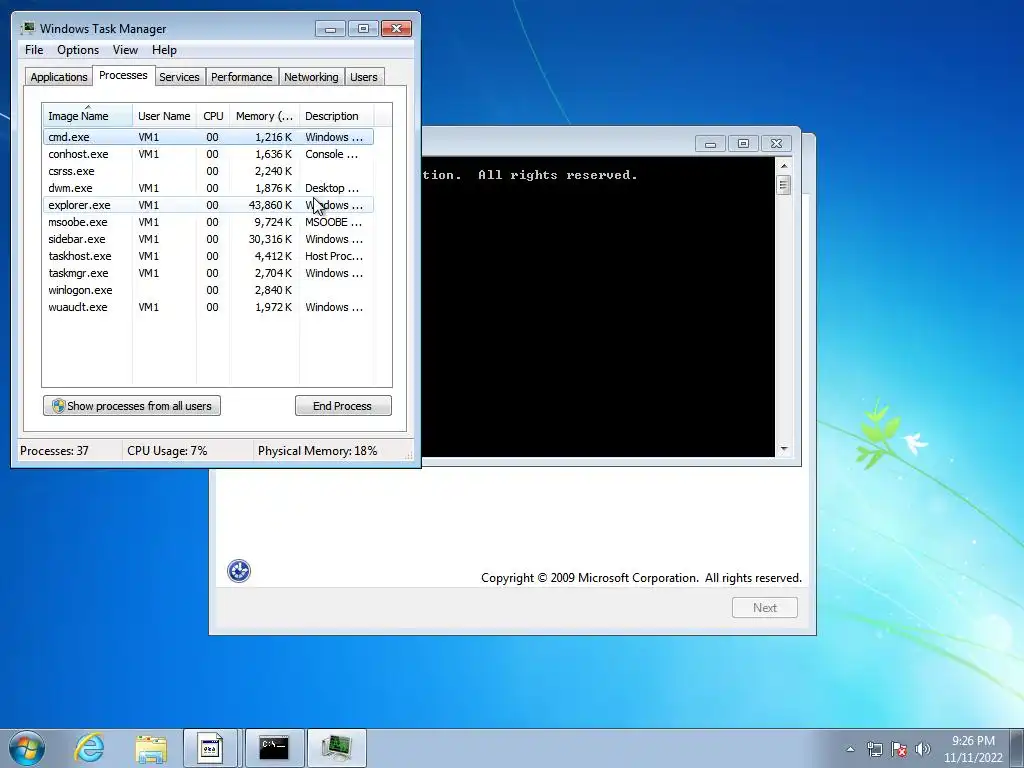
Task: Click the Physical Memory: 18% status entry
Action: pyautogui.click(x=317, y=451)
